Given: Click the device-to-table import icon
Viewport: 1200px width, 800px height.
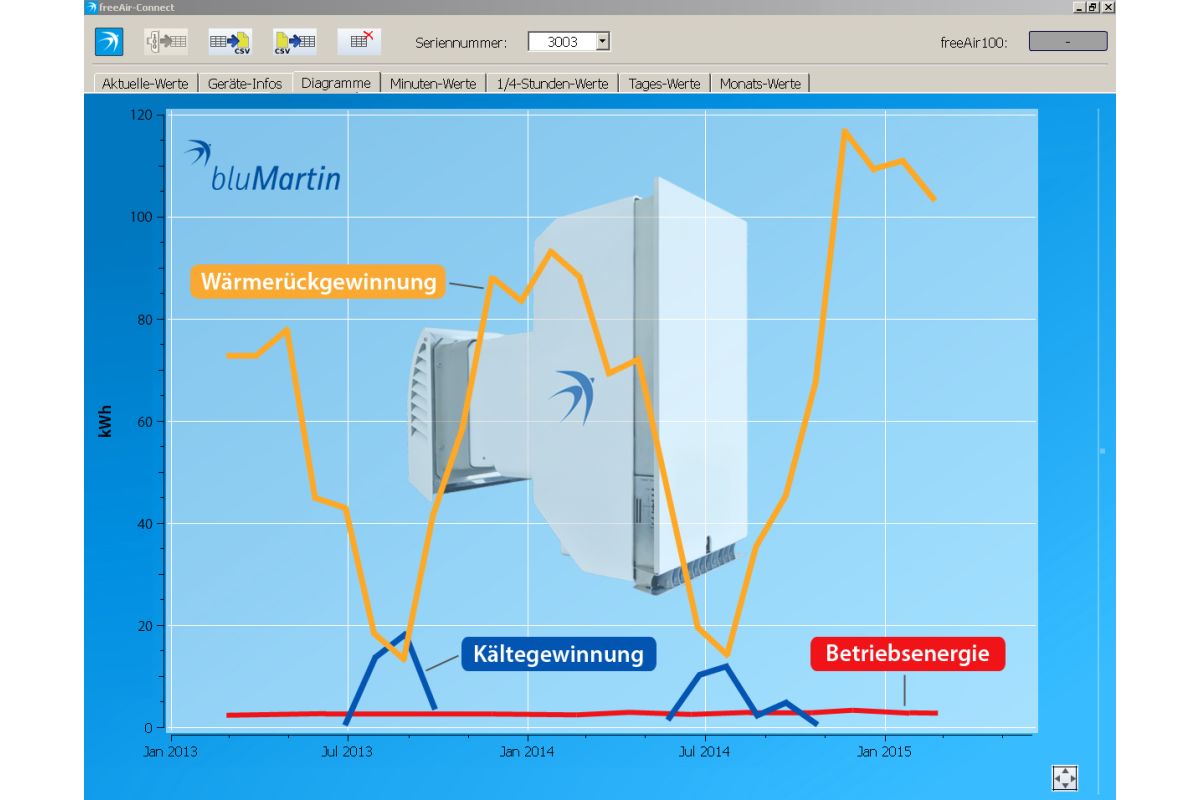Looking at the screenshot, I should tap(166, 42).
